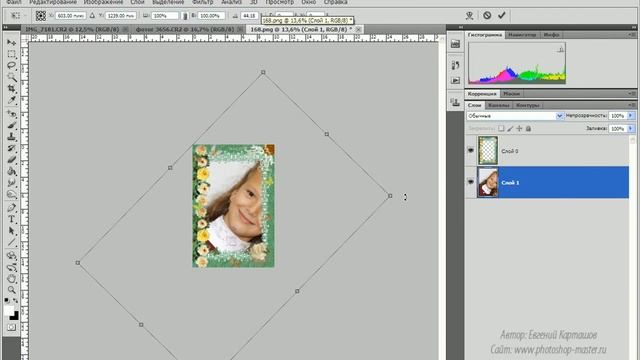Select the Pen tool
Image resolution: width=640 pixels, height=360 pixels.
pyautogui.click(x=11, y=208)
